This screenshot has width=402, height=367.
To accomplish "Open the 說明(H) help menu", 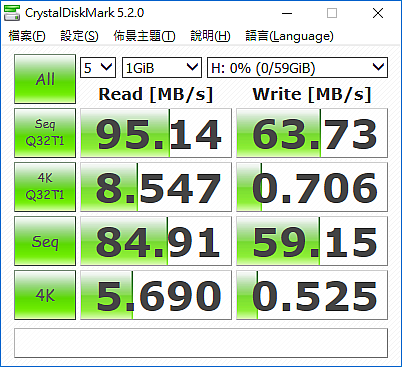I will coord(210,36).
